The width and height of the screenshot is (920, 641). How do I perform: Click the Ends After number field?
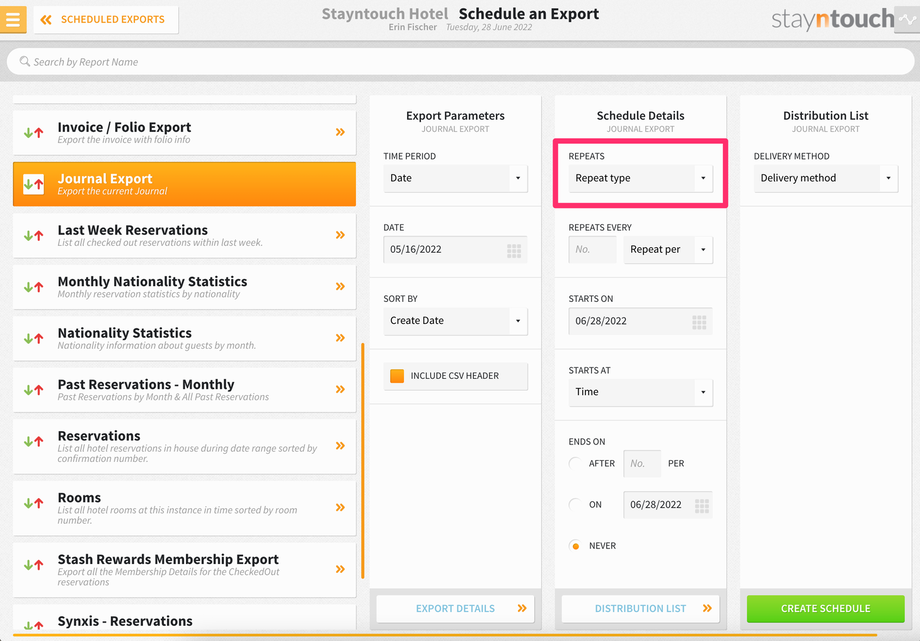tap(642, 464)
